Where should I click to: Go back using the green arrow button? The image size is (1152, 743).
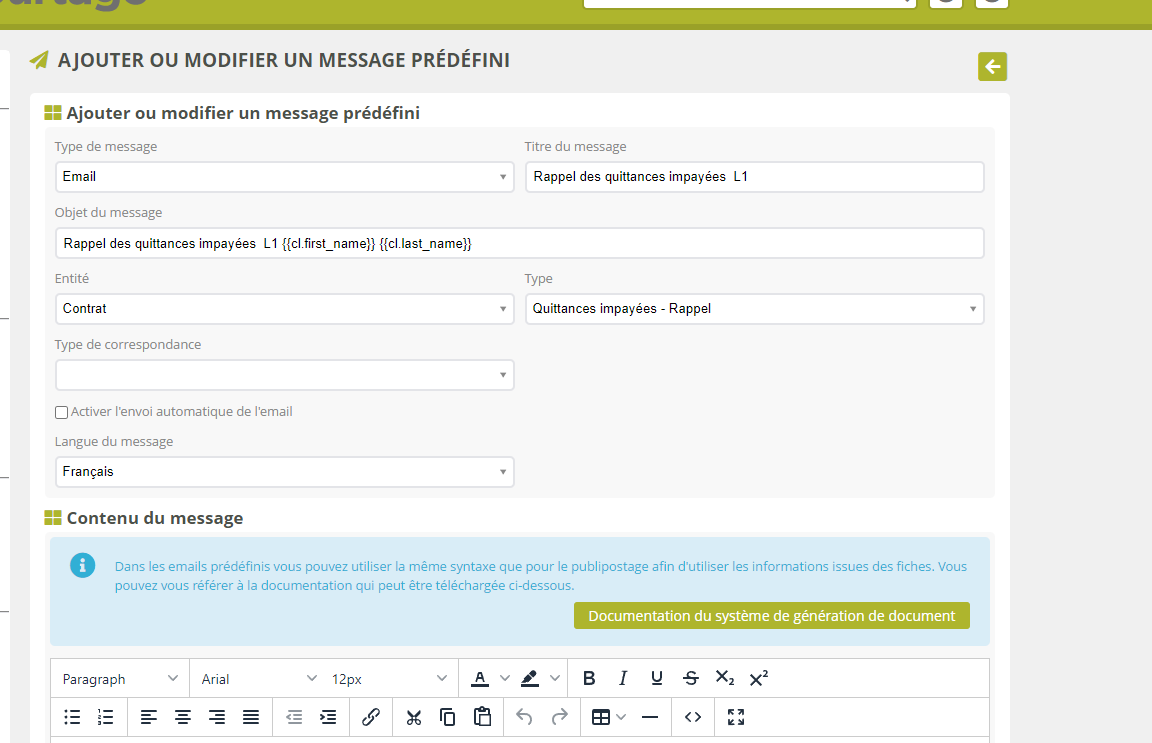tap(992, 67)
